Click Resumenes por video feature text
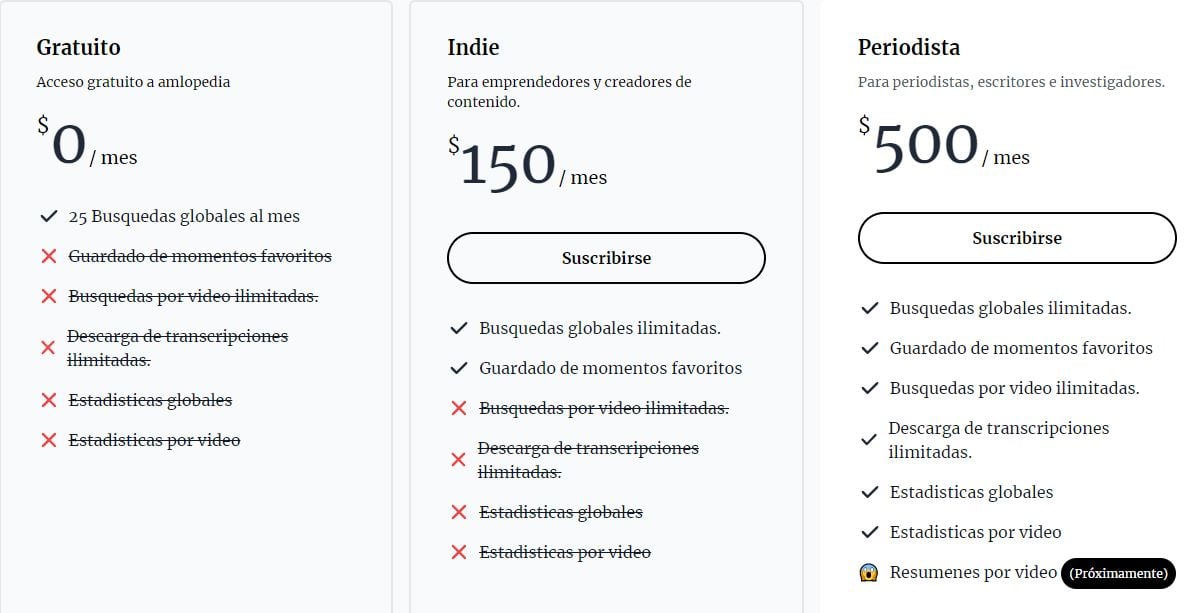Viewport: 1193px width, 613px height. pyautogui.click(x=973, y=572)
